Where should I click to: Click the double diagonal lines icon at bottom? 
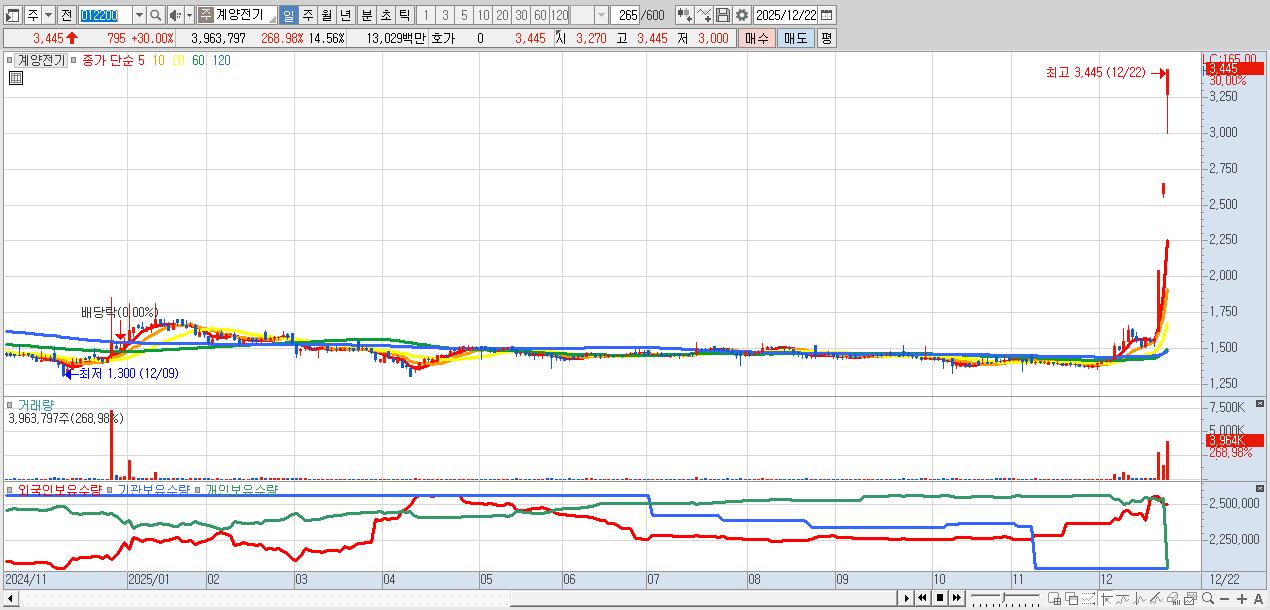click(1156, 598)
